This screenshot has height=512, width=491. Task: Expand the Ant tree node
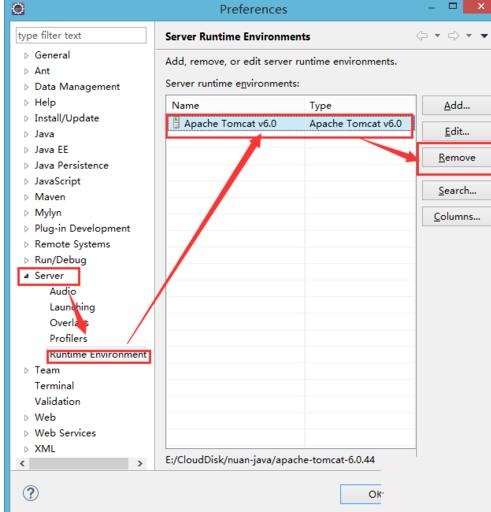(26, 71)
